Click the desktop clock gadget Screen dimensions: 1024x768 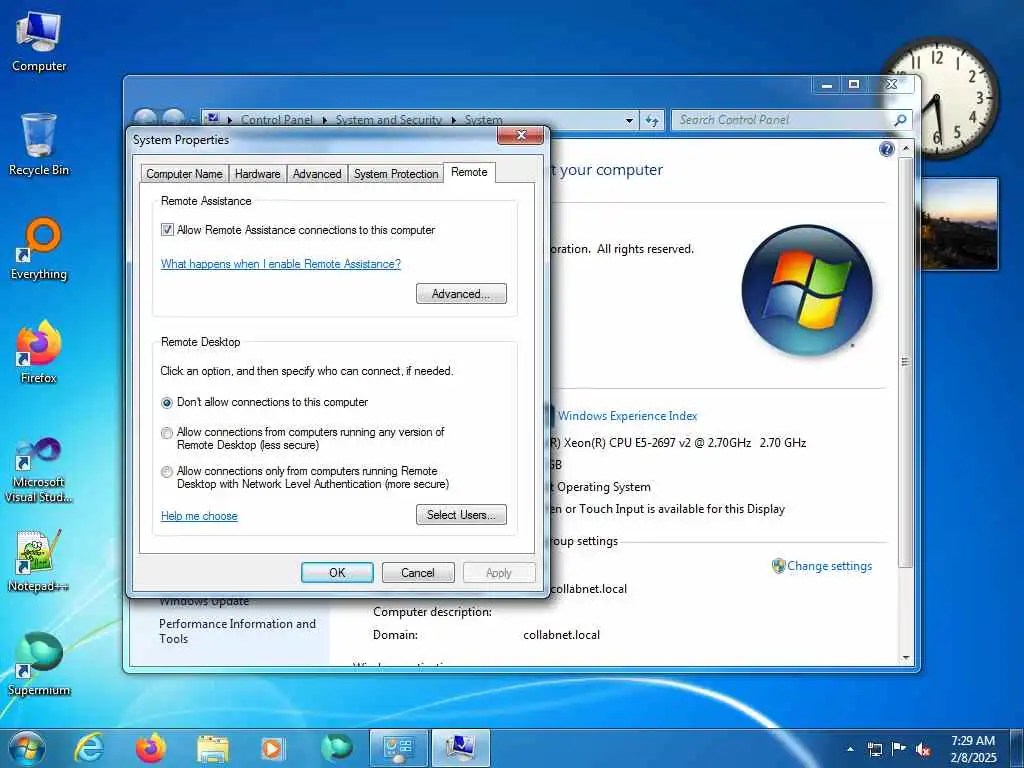940,98
